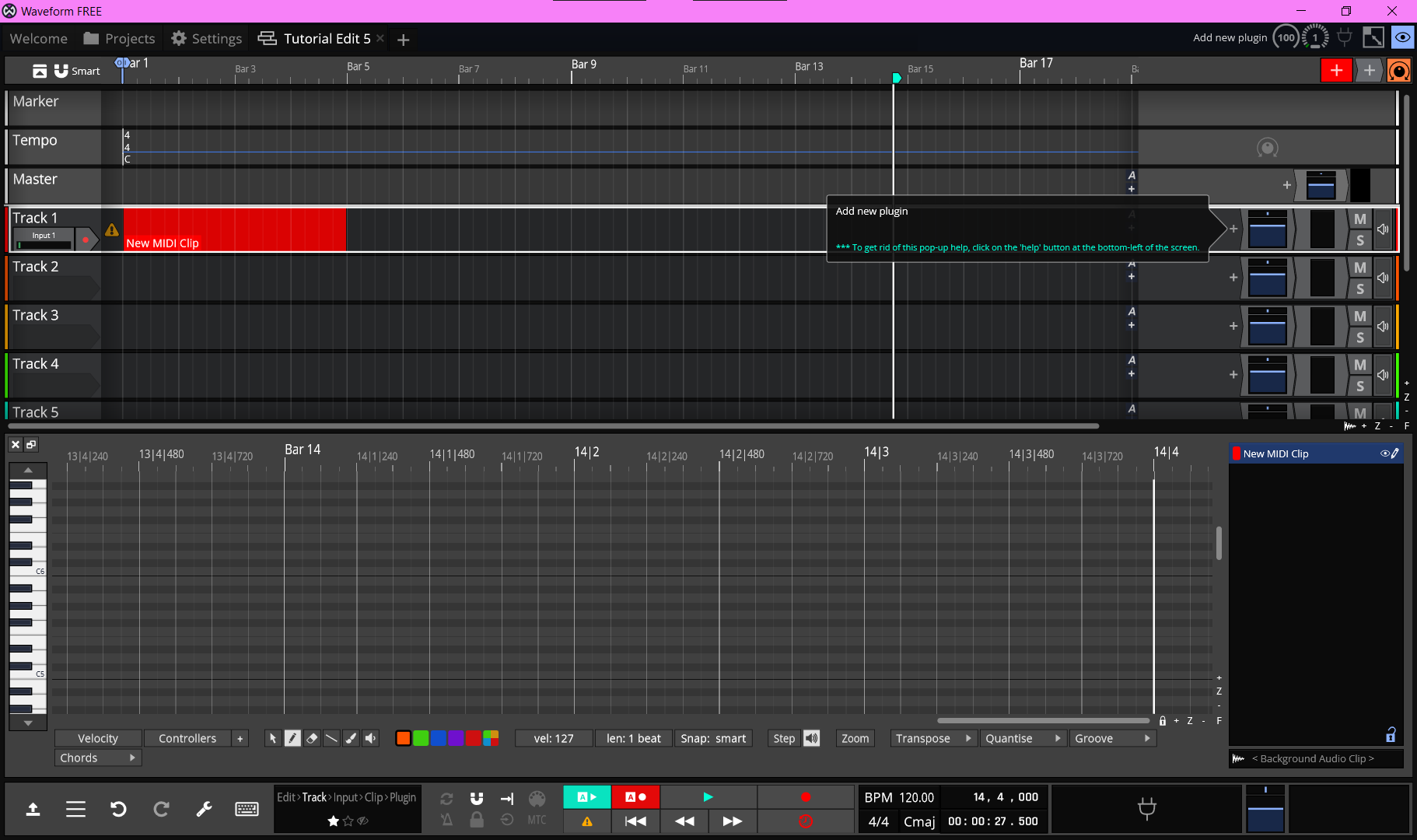
Task: Switch to the Projects tab
Action: 120,39
